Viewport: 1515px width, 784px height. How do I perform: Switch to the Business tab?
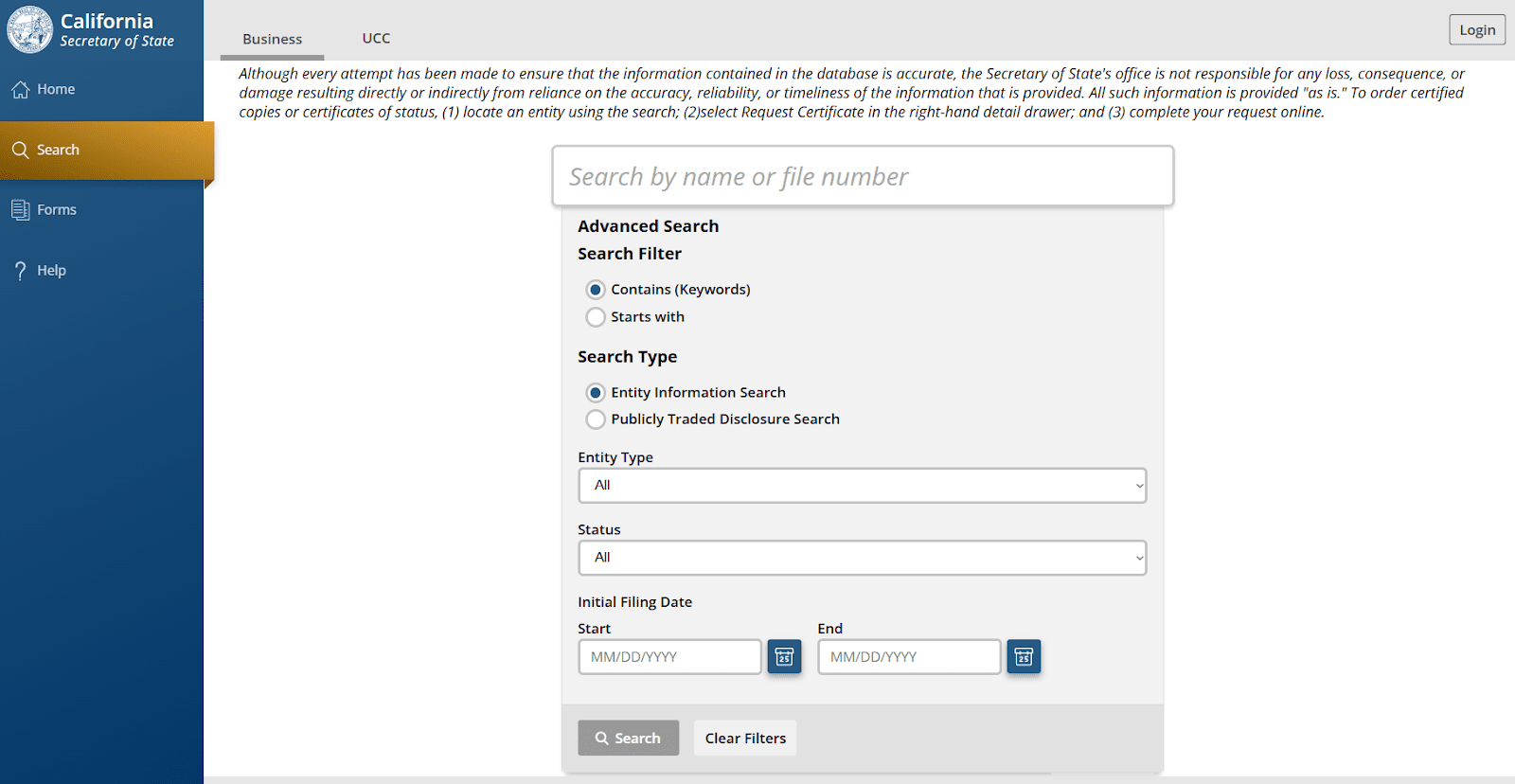coord(272,39)
